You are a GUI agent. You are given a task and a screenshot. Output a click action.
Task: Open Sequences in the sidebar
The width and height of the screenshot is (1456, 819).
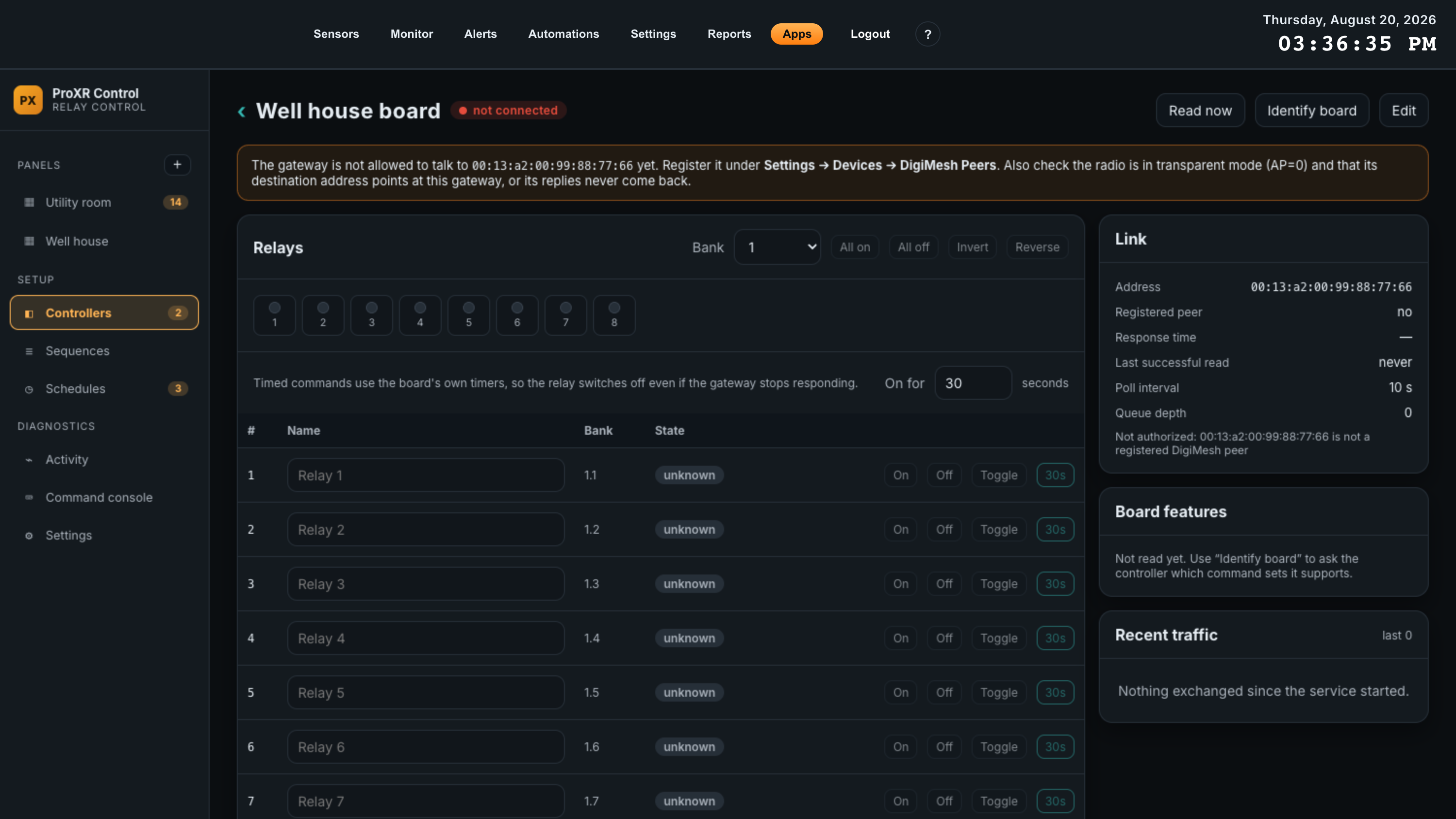click(x=104, y=351)
